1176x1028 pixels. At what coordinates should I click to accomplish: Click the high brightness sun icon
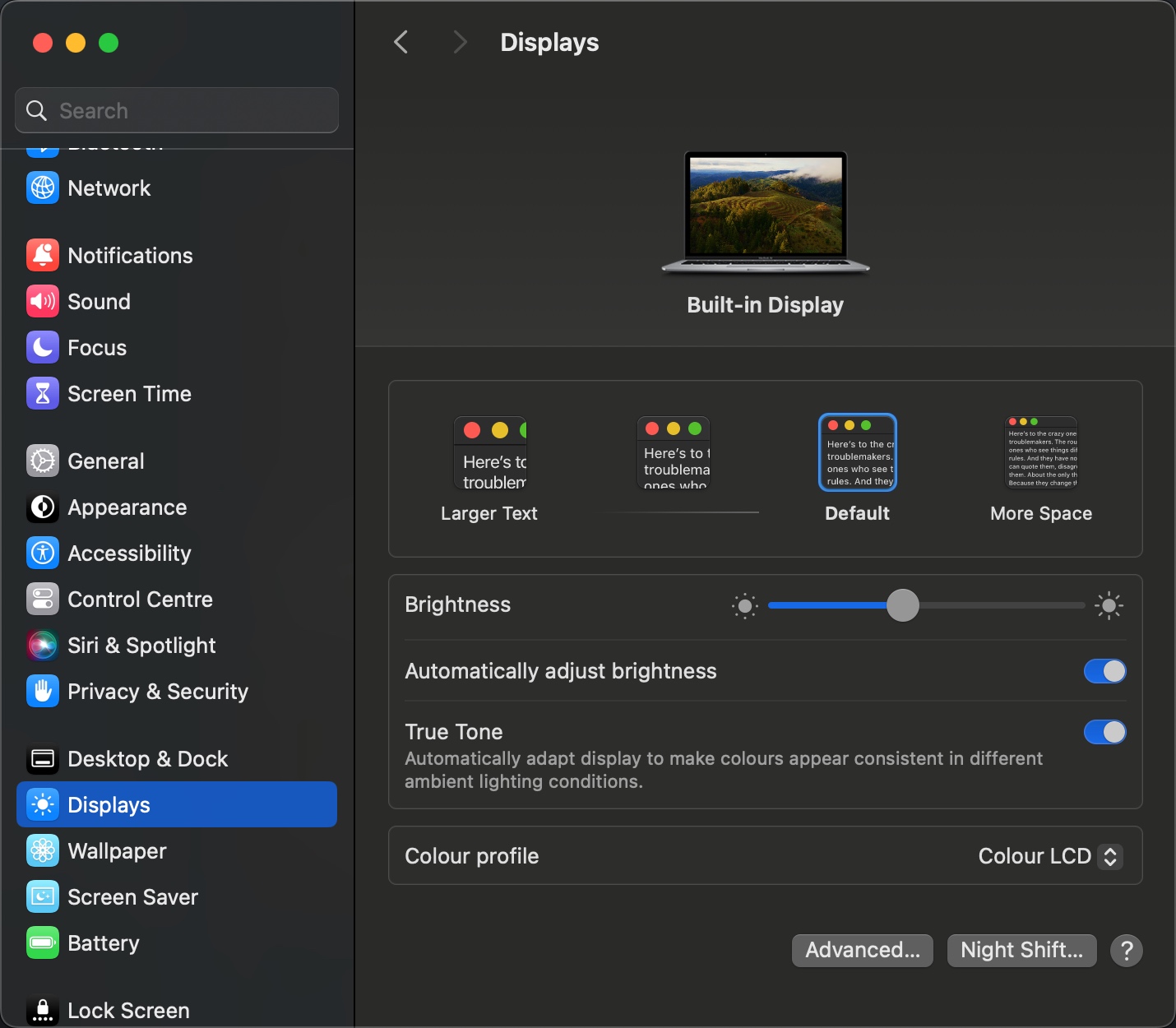(x=1109, y=606)
